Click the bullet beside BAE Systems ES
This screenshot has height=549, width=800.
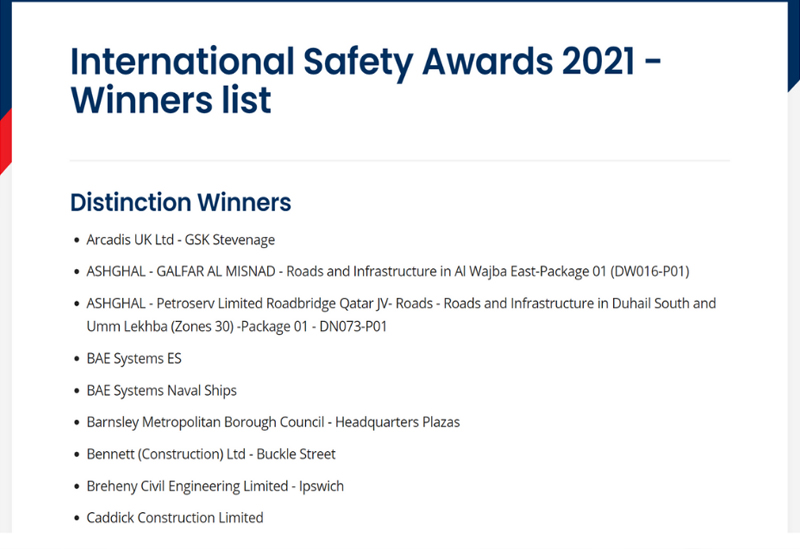[77, 359]
